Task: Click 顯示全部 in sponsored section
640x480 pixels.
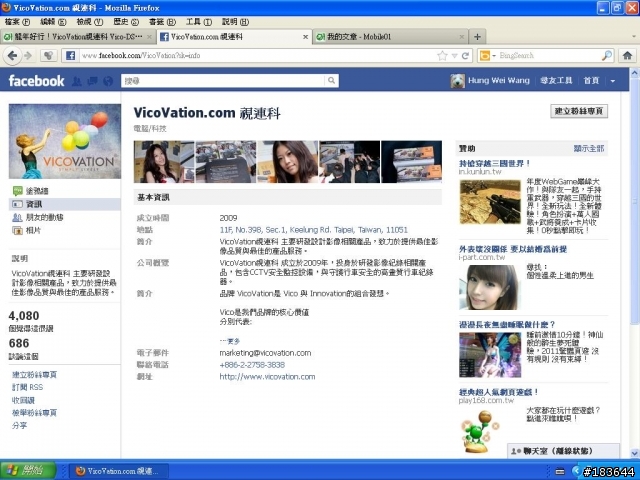Action: pos(589,149)
